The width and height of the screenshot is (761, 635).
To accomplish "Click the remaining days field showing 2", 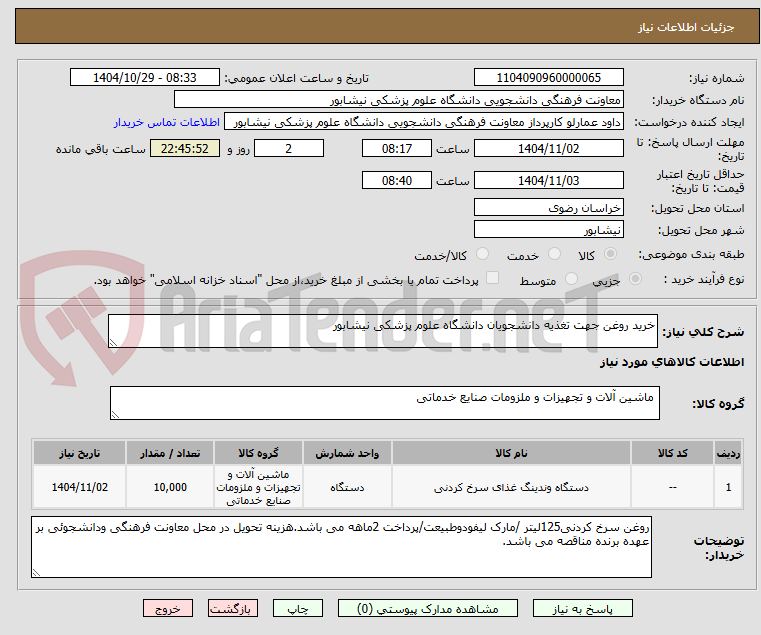I will [289, 149].
